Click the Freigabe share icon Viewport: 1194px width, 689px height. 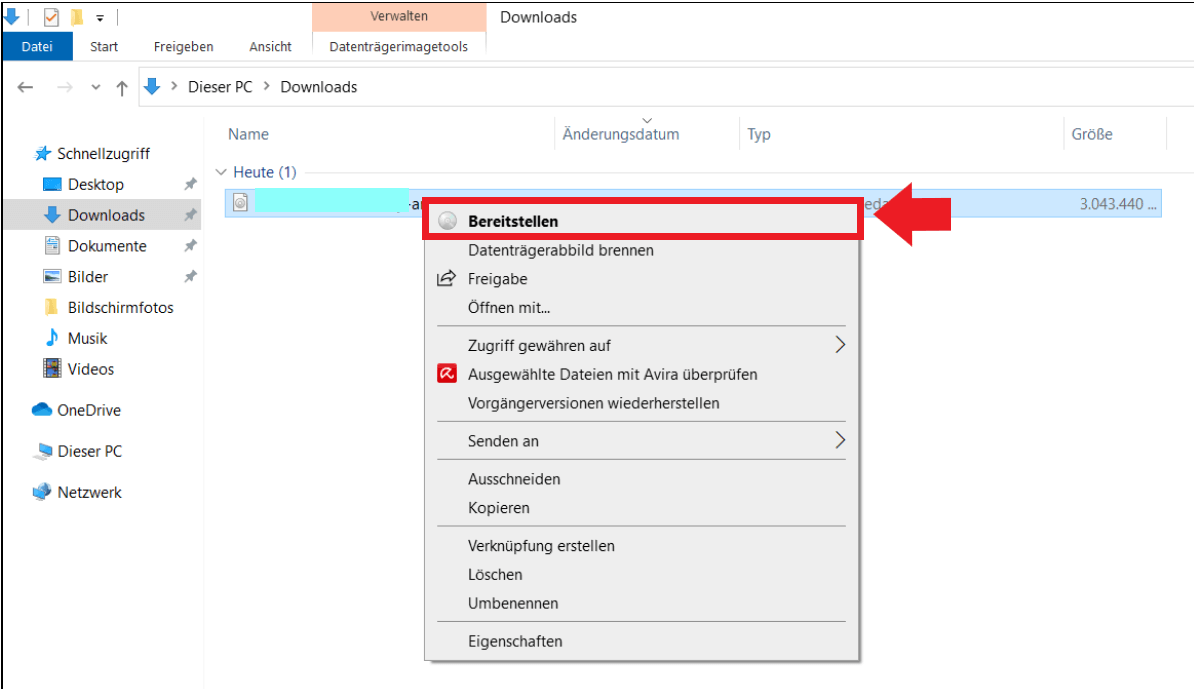pos(447,279)
